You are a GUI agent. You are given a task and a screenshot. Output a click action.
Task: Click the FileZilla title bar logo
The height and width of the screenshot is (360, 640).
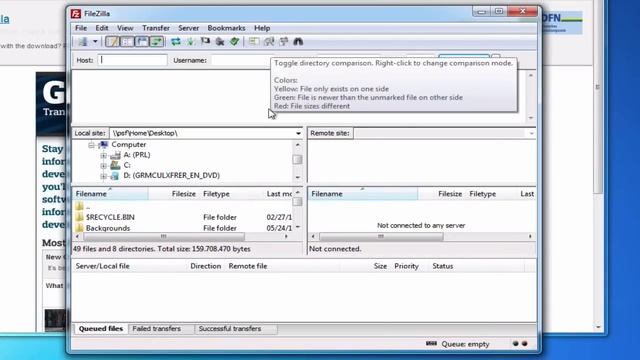(76, 13)
